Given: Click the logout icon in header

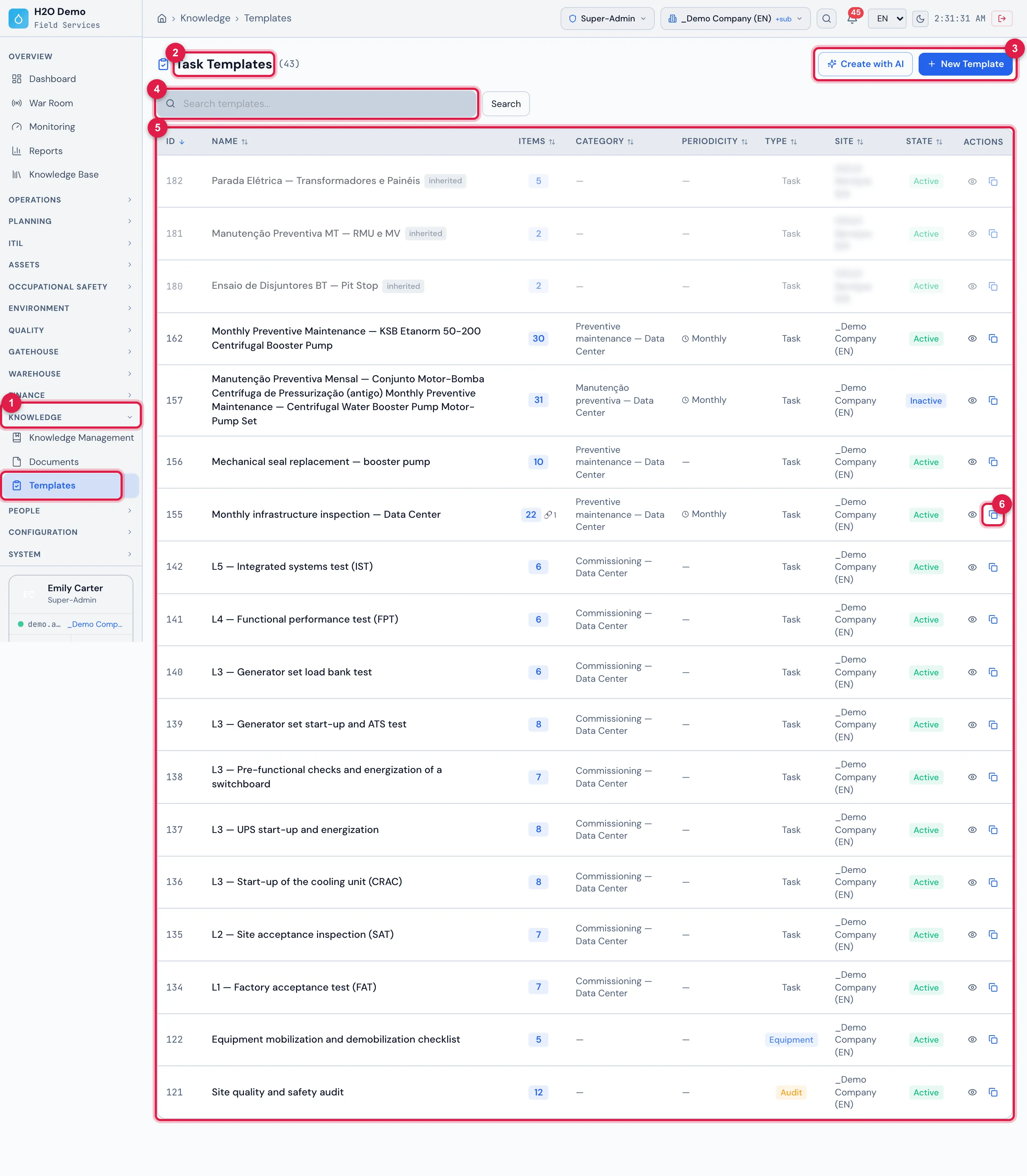Looking at the screenshot, I should tap(1001, 18).
